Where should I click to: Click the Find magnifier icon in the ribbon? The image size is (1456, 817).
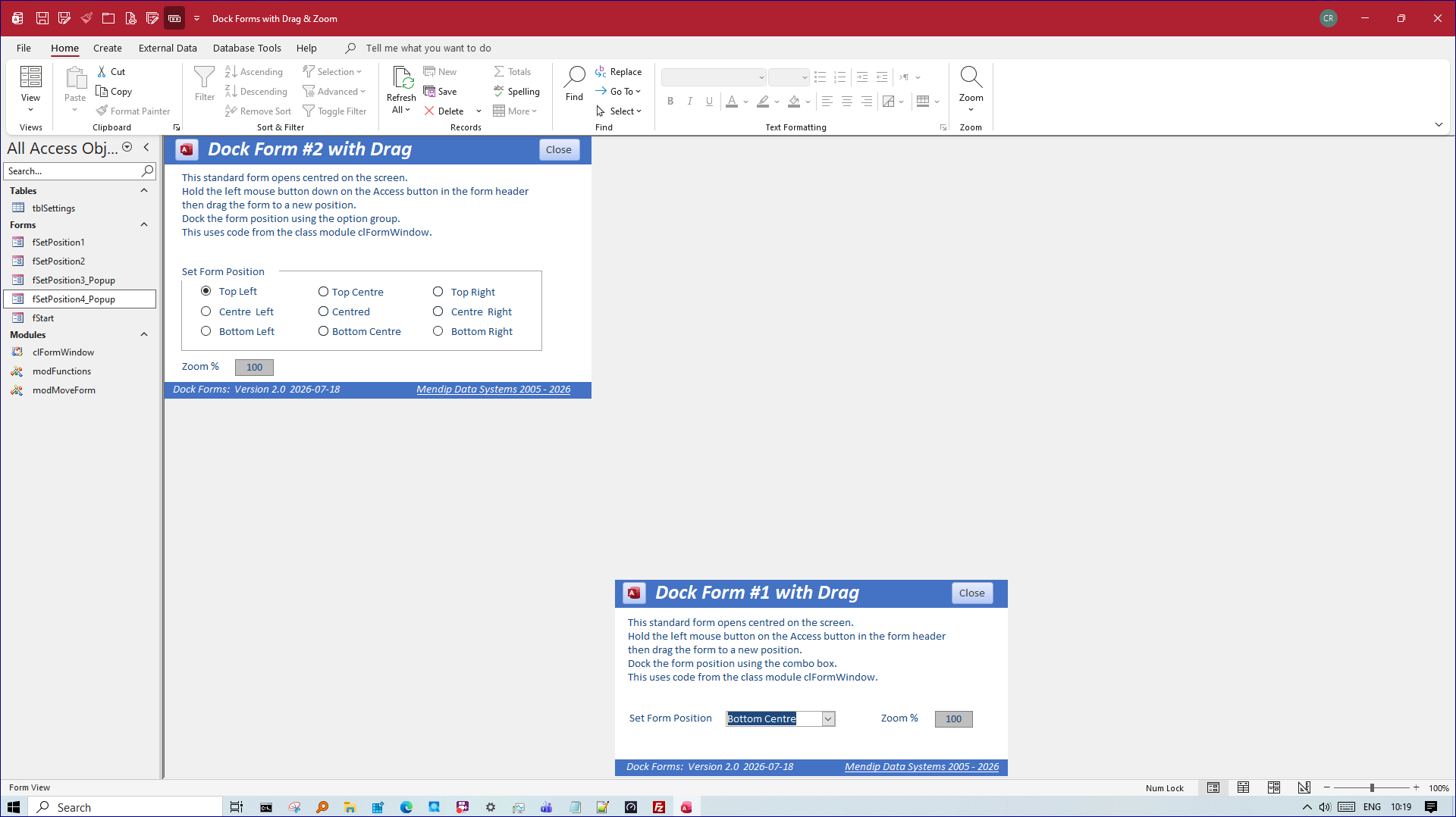[x=574, y=77]
